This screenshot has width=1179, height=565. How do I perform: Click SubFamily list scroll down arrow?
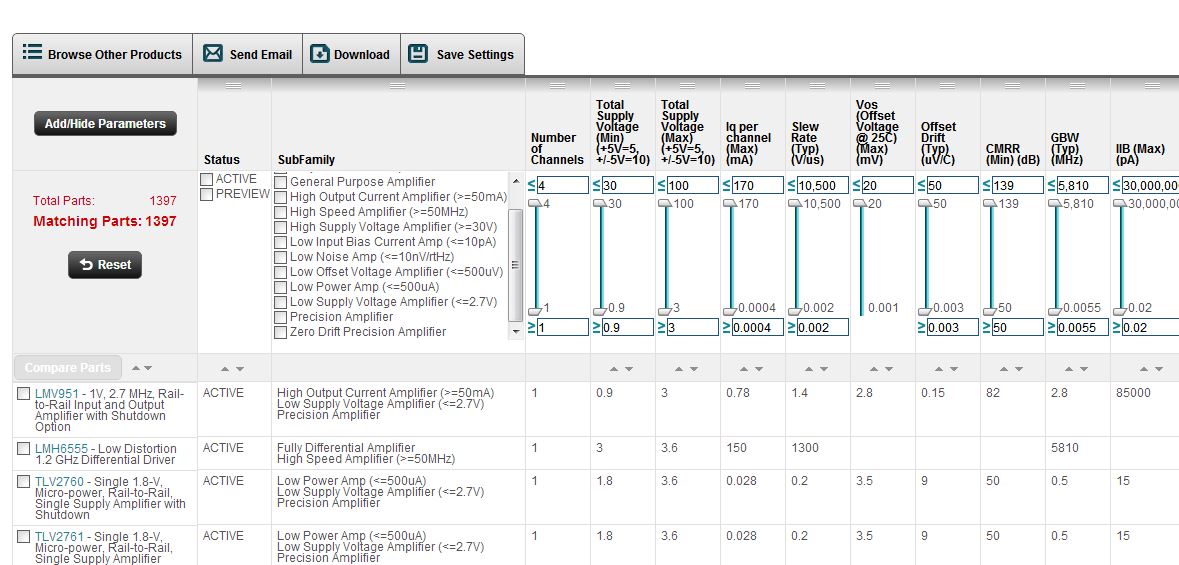[515, 331]
